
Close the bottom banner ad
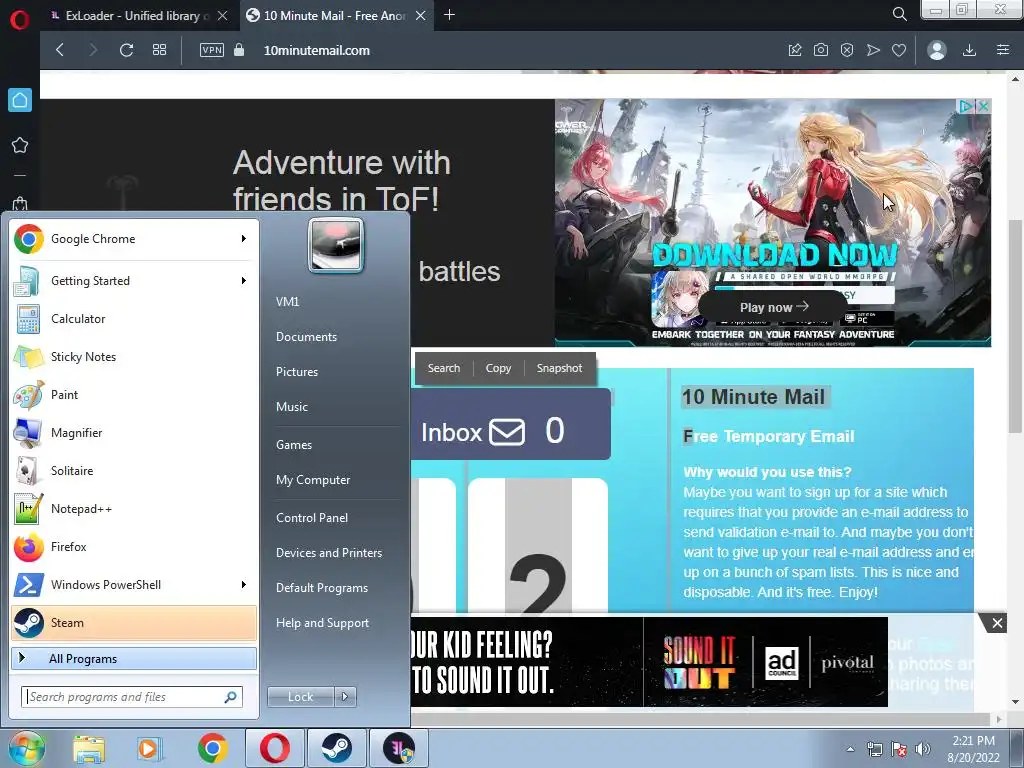tap(997, 623)
